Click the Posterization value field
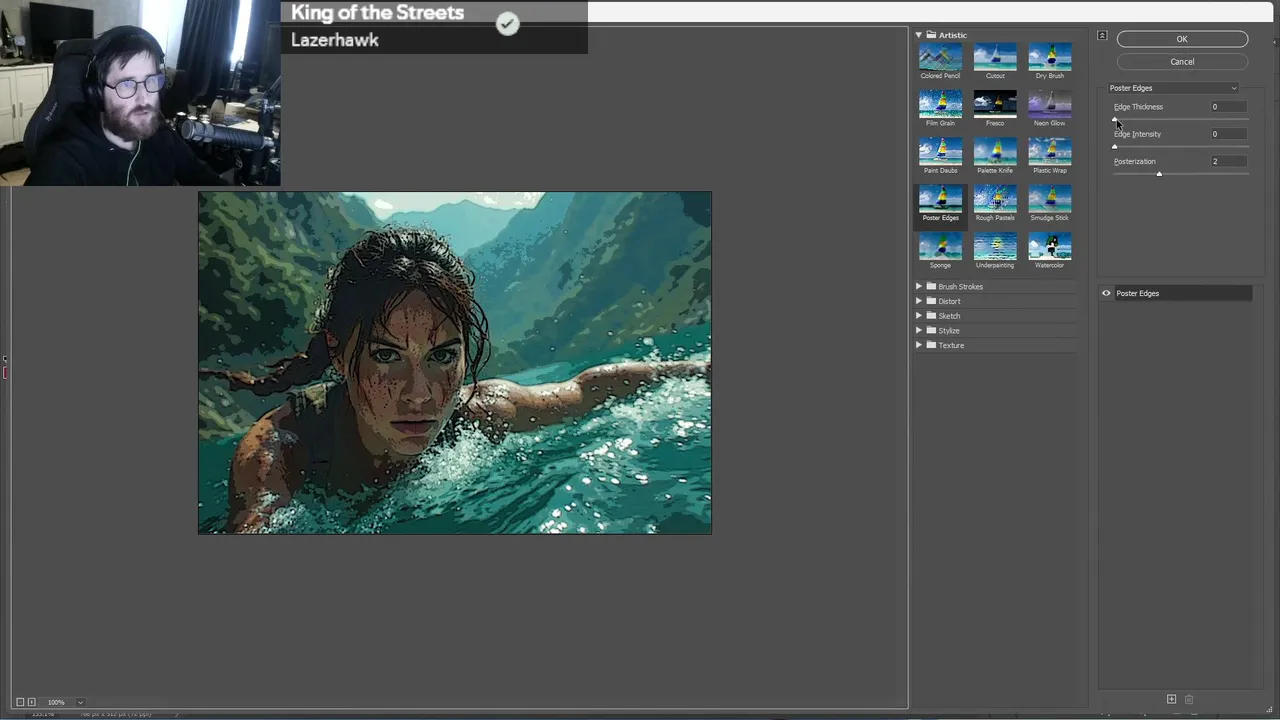This screenshot has height=720, width=1280. click(x=1227, y=161)
